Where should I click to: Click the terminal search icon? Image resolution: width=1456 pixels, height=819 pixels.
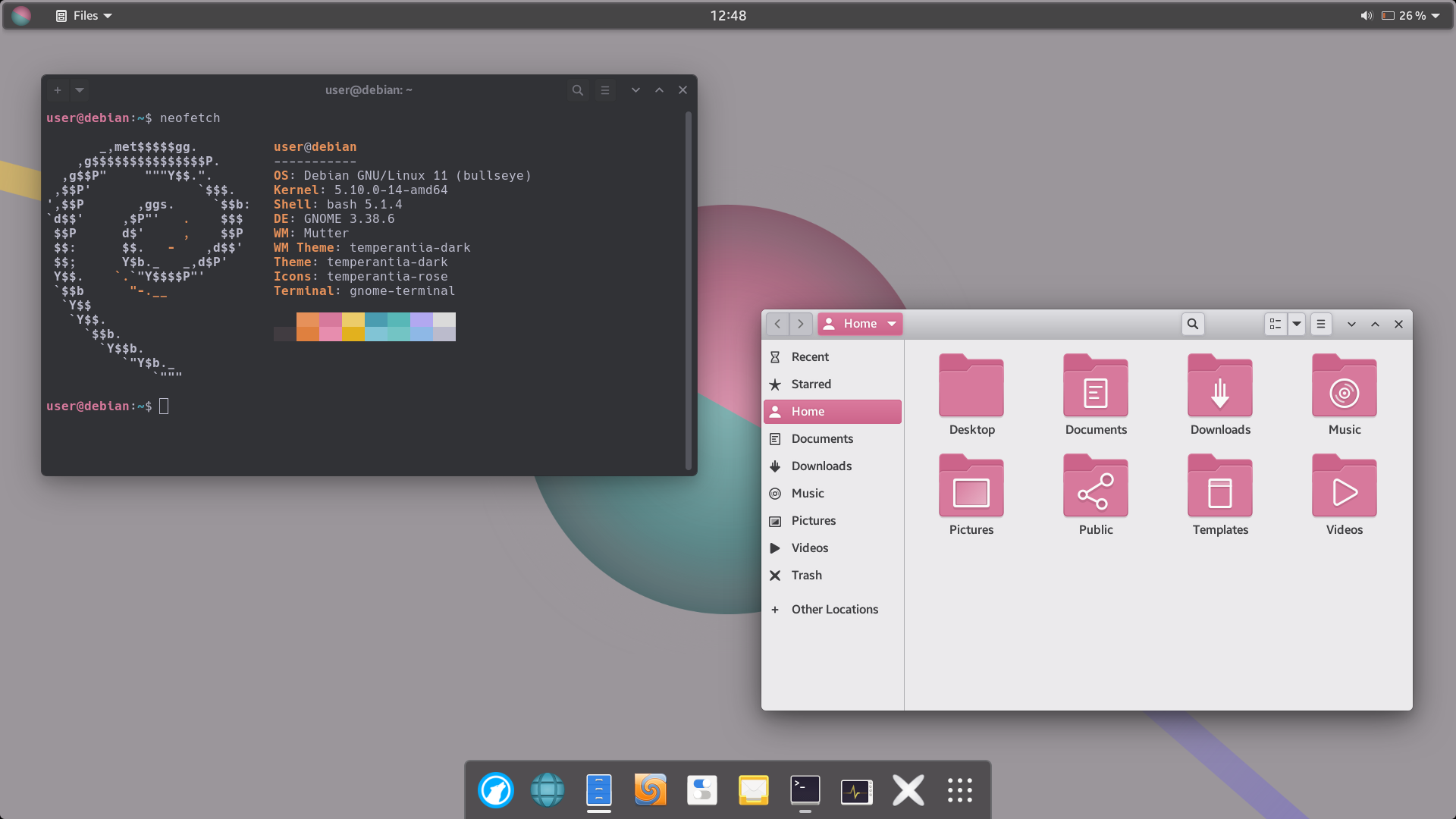coord(577,90)
